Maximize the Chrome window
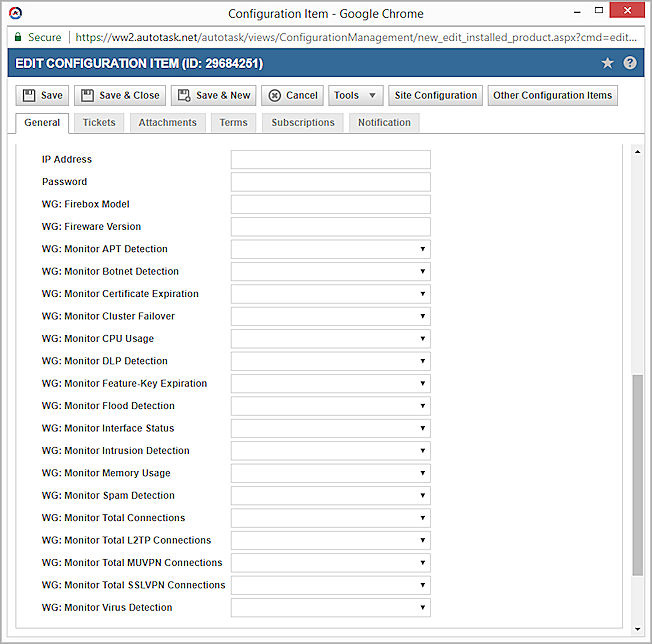The image size is (652, 644). [x=599, y=10]
